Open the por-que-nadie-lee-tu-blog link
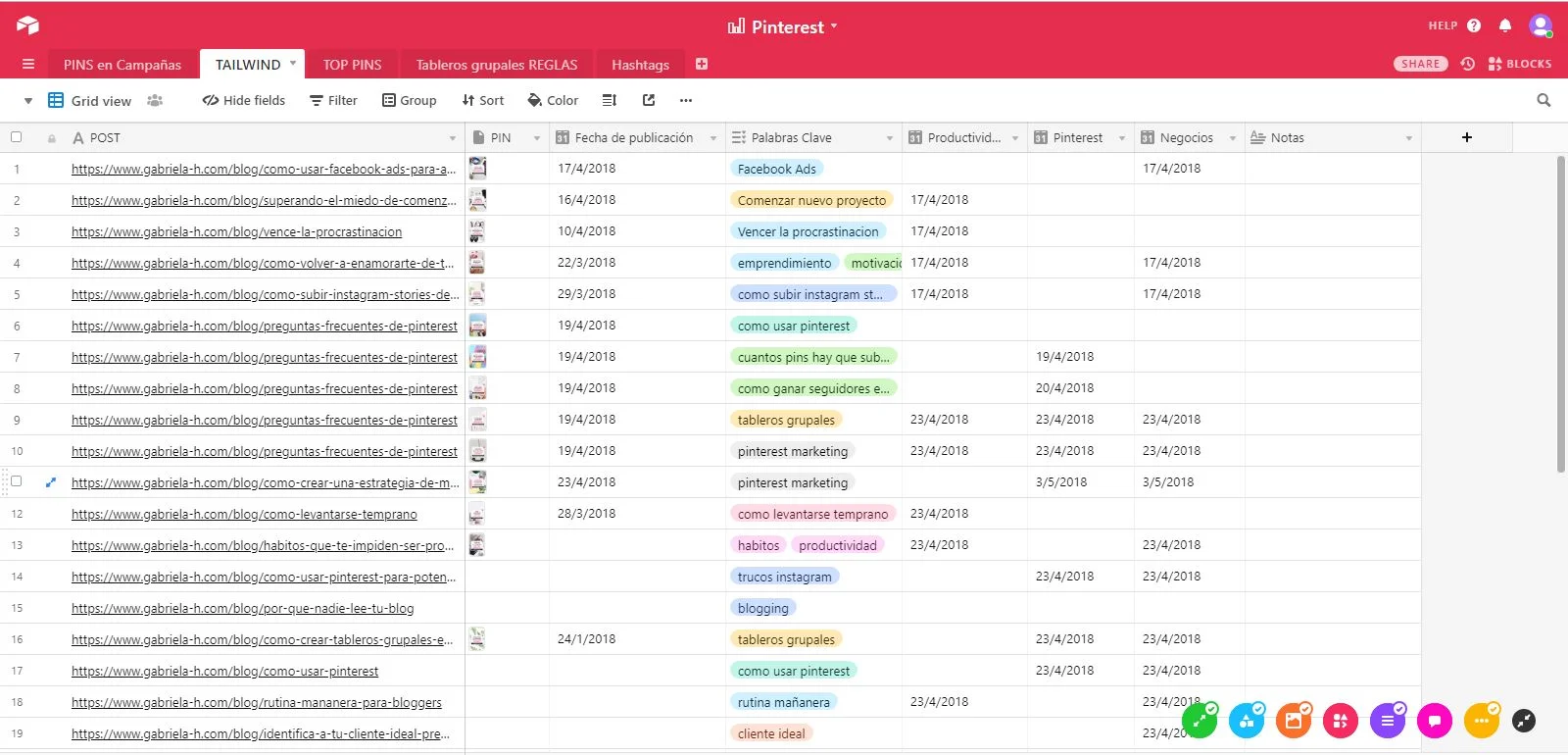 click(242, 608)
